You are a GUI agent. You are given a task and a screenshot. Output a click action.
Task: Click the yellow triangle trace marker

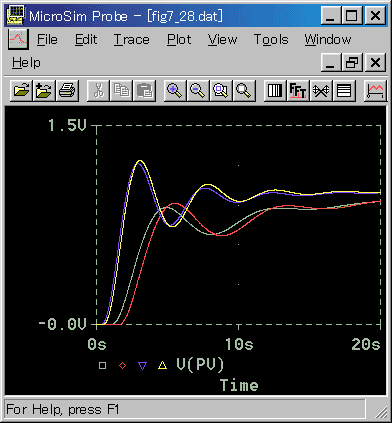[x=162, y=365]
